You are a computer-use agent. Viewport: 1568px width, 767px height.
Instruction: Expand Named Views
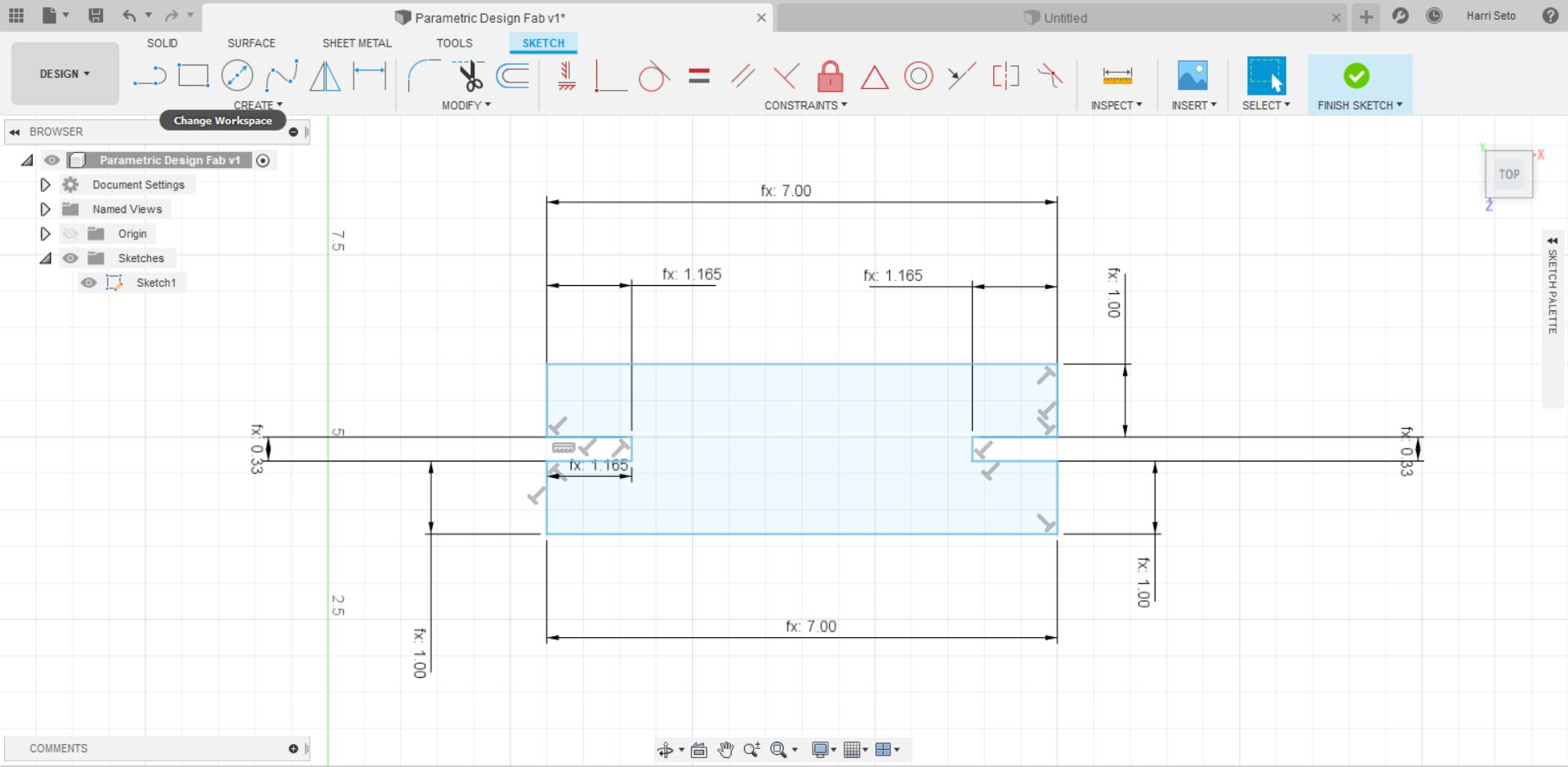45,209
